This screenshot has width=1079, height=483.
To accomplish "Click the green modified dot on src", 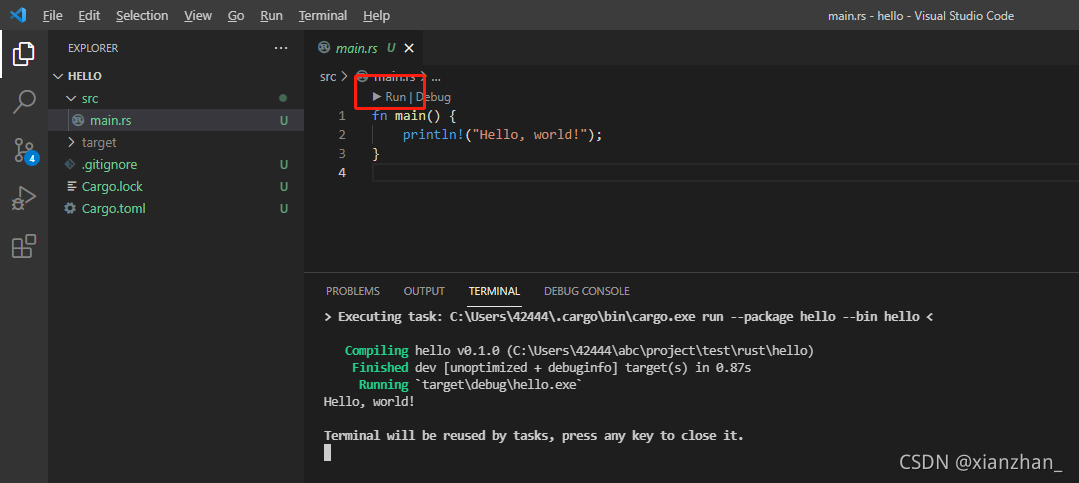I will [283, 98].
